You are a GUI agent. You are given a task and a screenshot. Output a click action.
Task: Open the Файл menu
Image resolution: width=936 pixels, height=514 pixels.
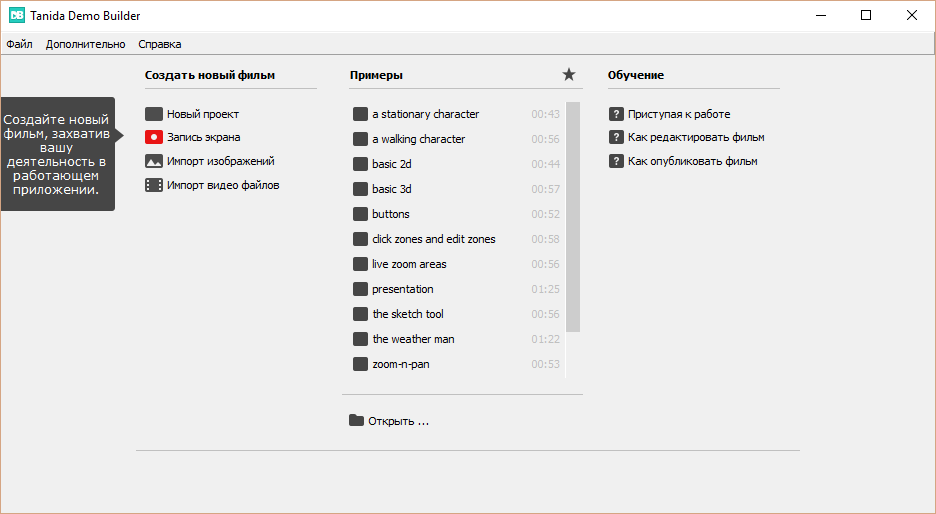tap(19, 44)
